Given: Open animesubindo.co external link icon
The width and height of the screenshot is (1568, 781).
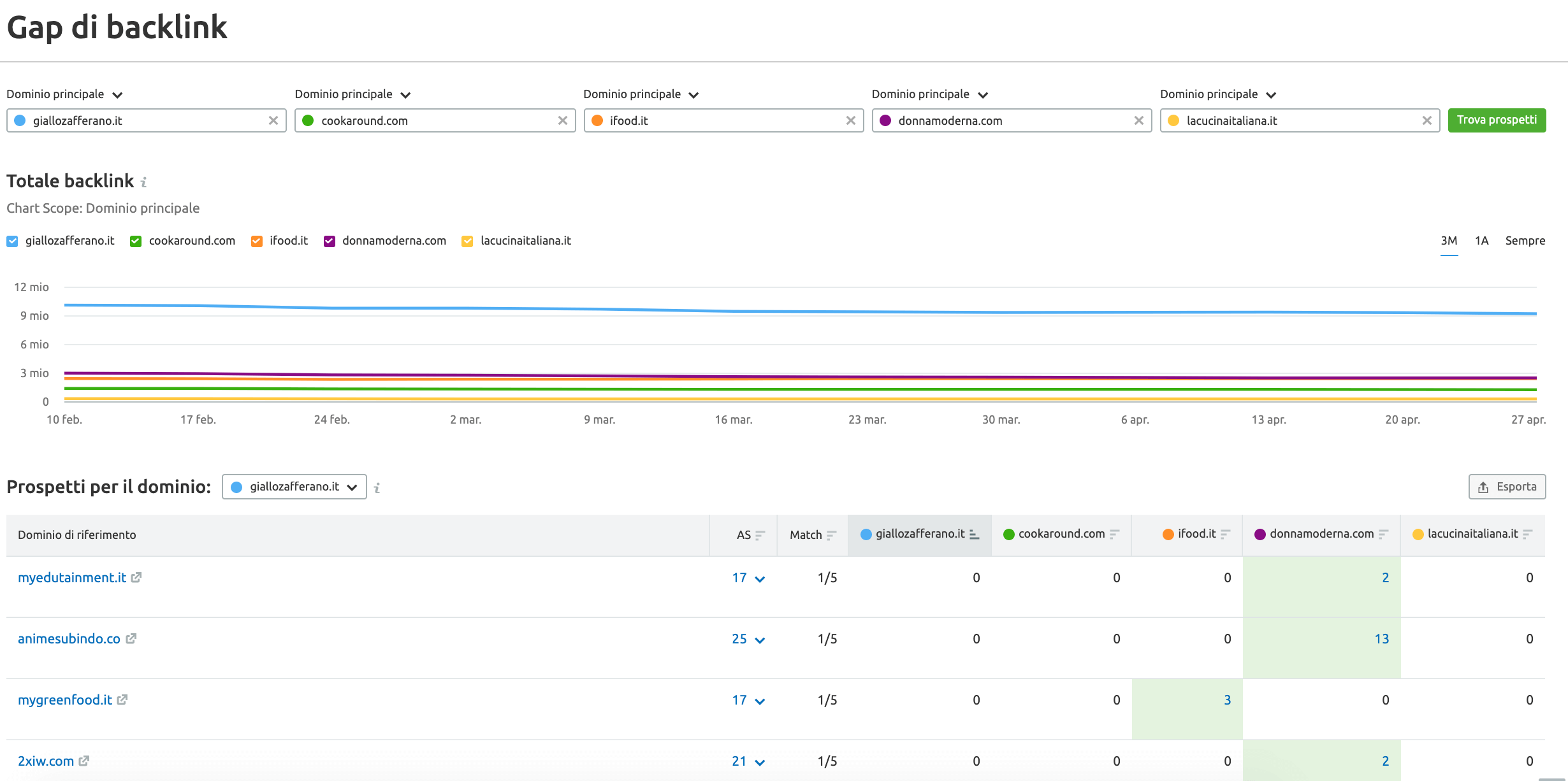Looking at the screenshot, I should (131, 638).
